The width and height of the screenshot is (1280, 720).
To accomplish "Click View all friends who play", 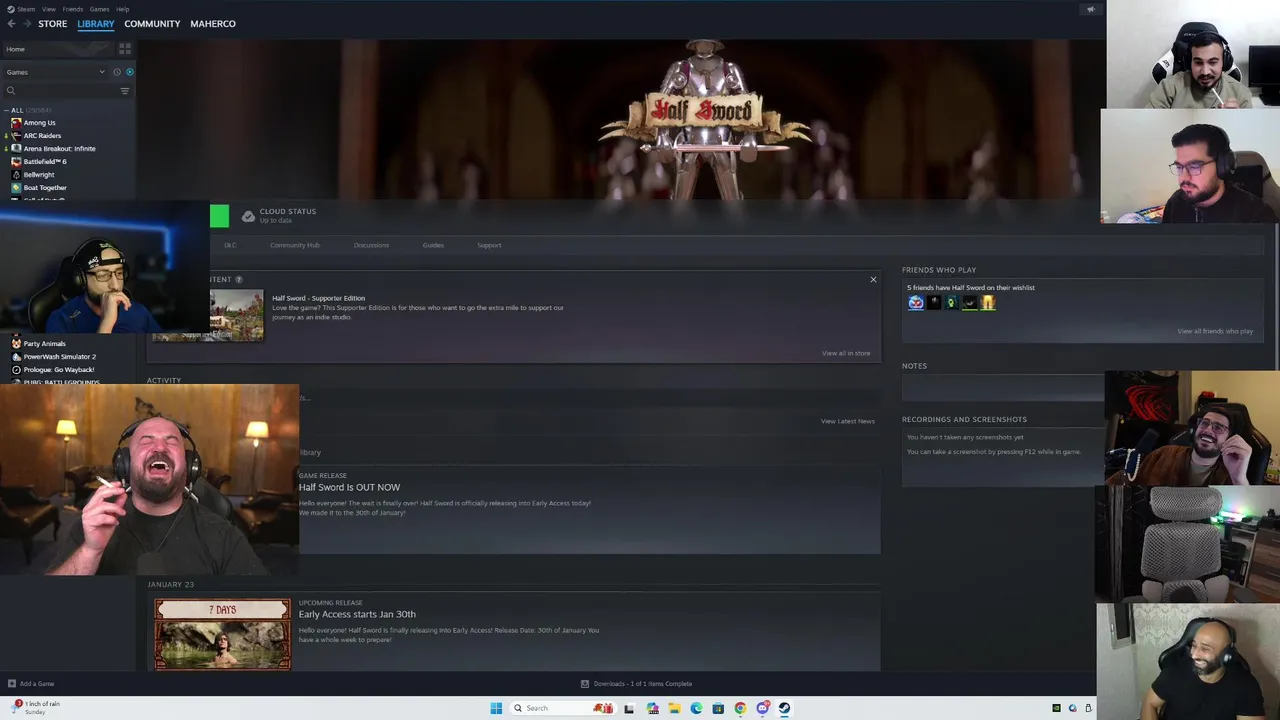I will [1215, 331].
